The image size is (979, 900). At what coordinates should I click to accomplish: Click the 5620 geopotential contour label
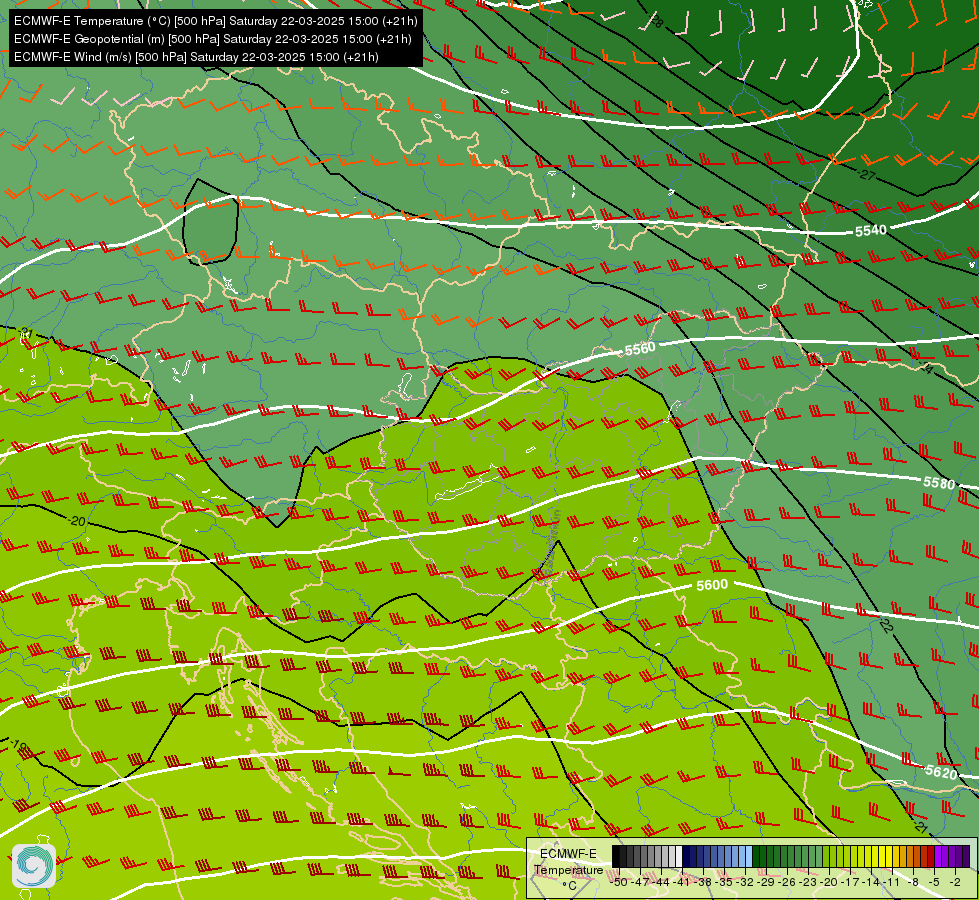pyautogui.click(x=941, y=773)
